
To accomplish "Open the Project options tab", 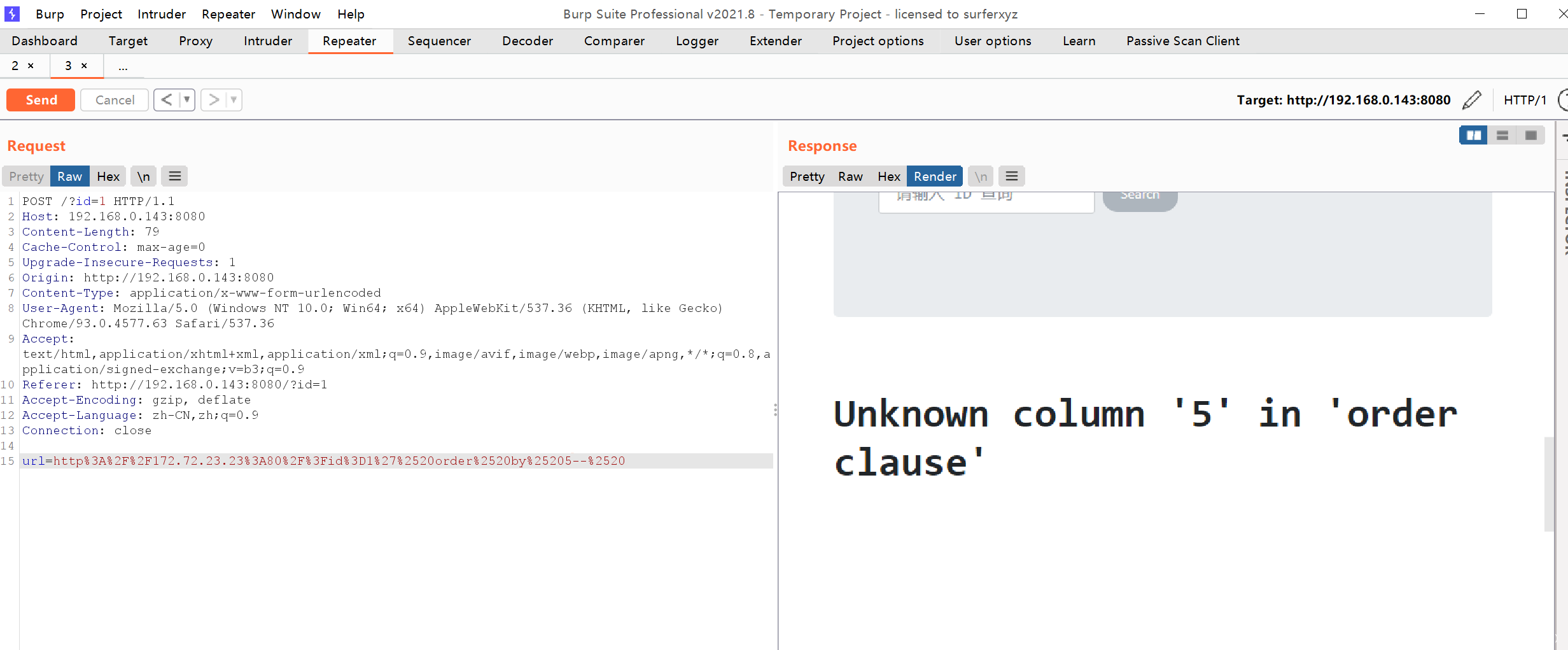I will [878, 41].
